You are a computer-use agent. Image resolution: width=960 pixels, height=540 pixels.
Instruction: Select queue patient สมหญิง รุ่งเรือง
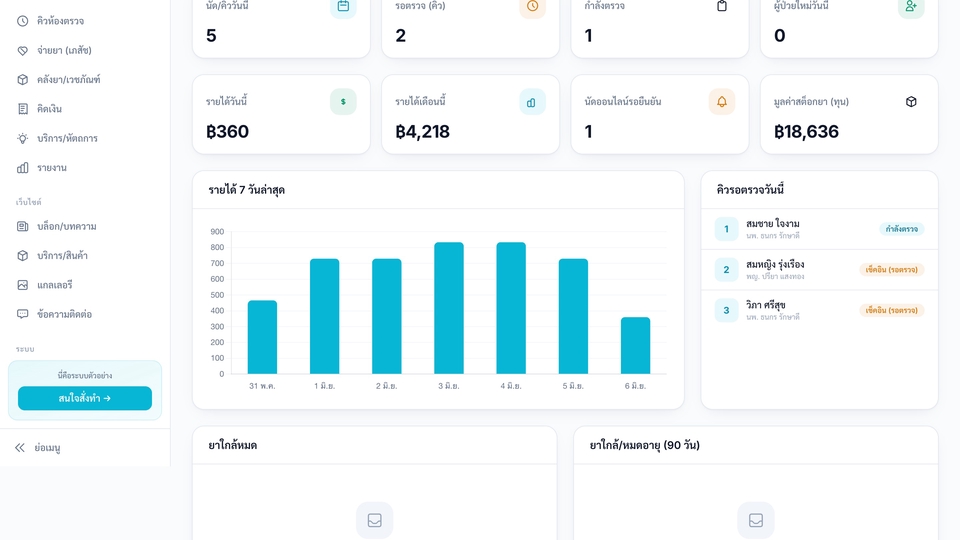pyautogui.click(x=819, y=269)
